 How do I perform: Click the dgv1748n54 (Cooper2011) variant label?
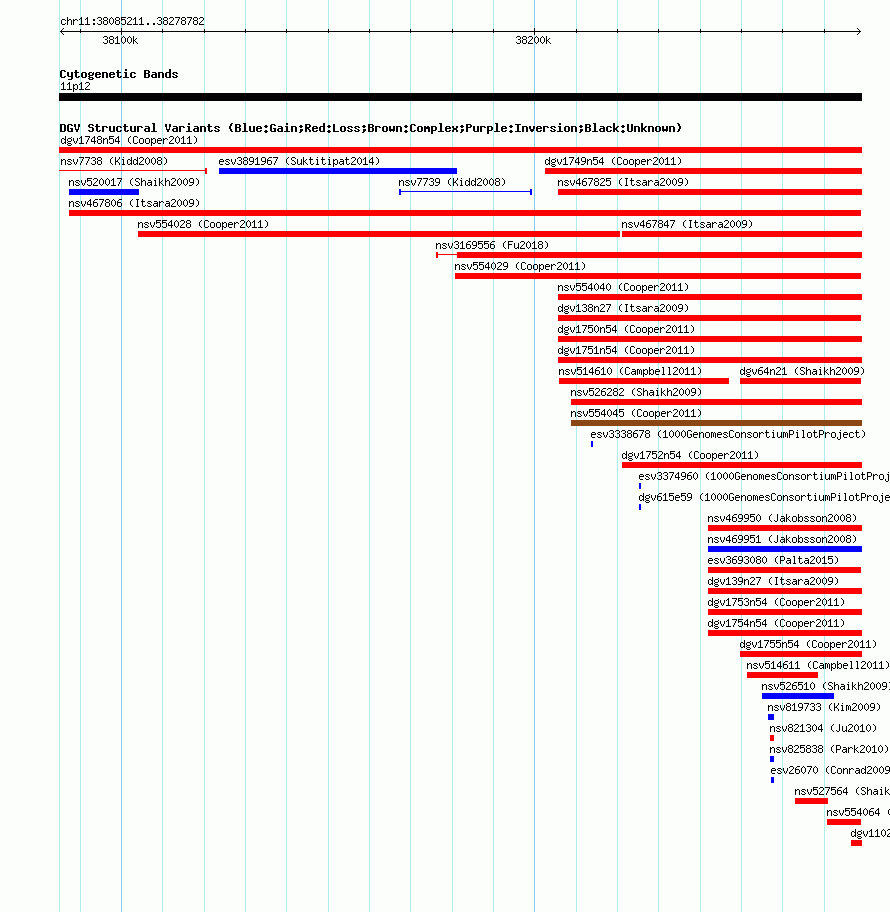pos(129,140)
